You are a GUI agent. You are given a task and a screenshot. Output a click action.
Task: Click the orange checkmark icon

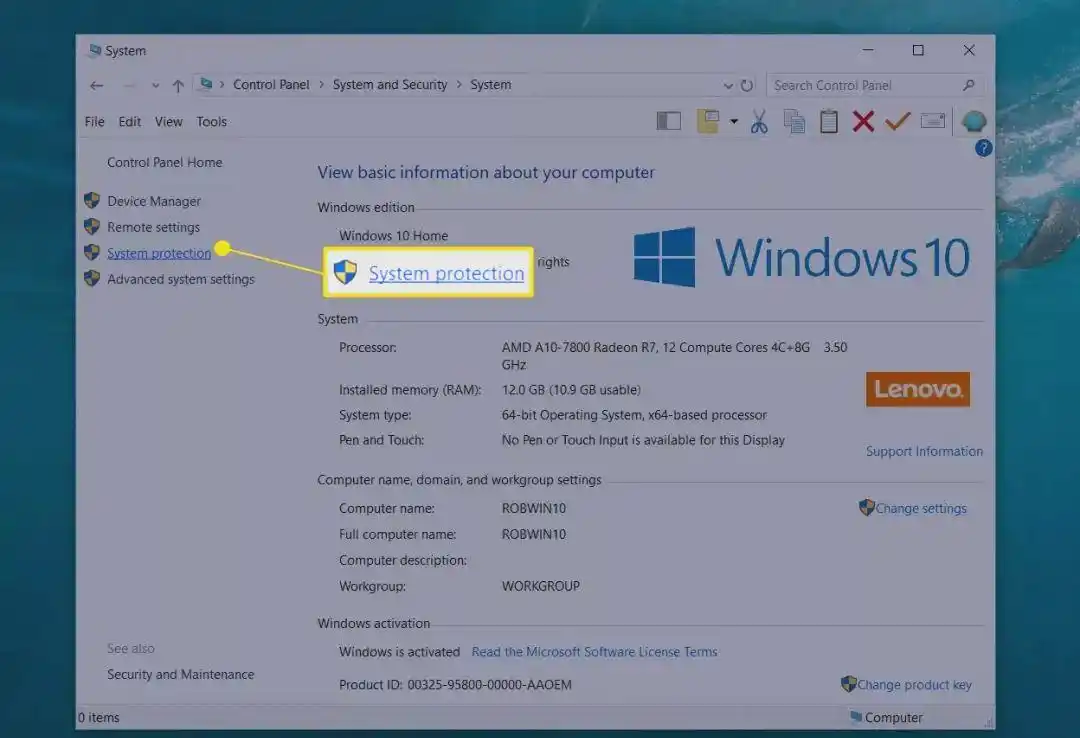[x=897, y=121]
